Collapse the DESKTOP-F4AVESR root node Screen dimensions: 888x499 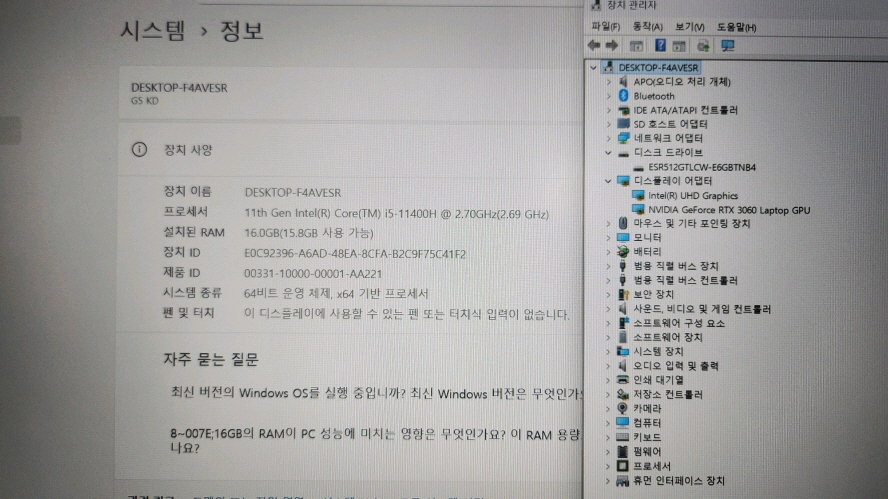point(593,67)
